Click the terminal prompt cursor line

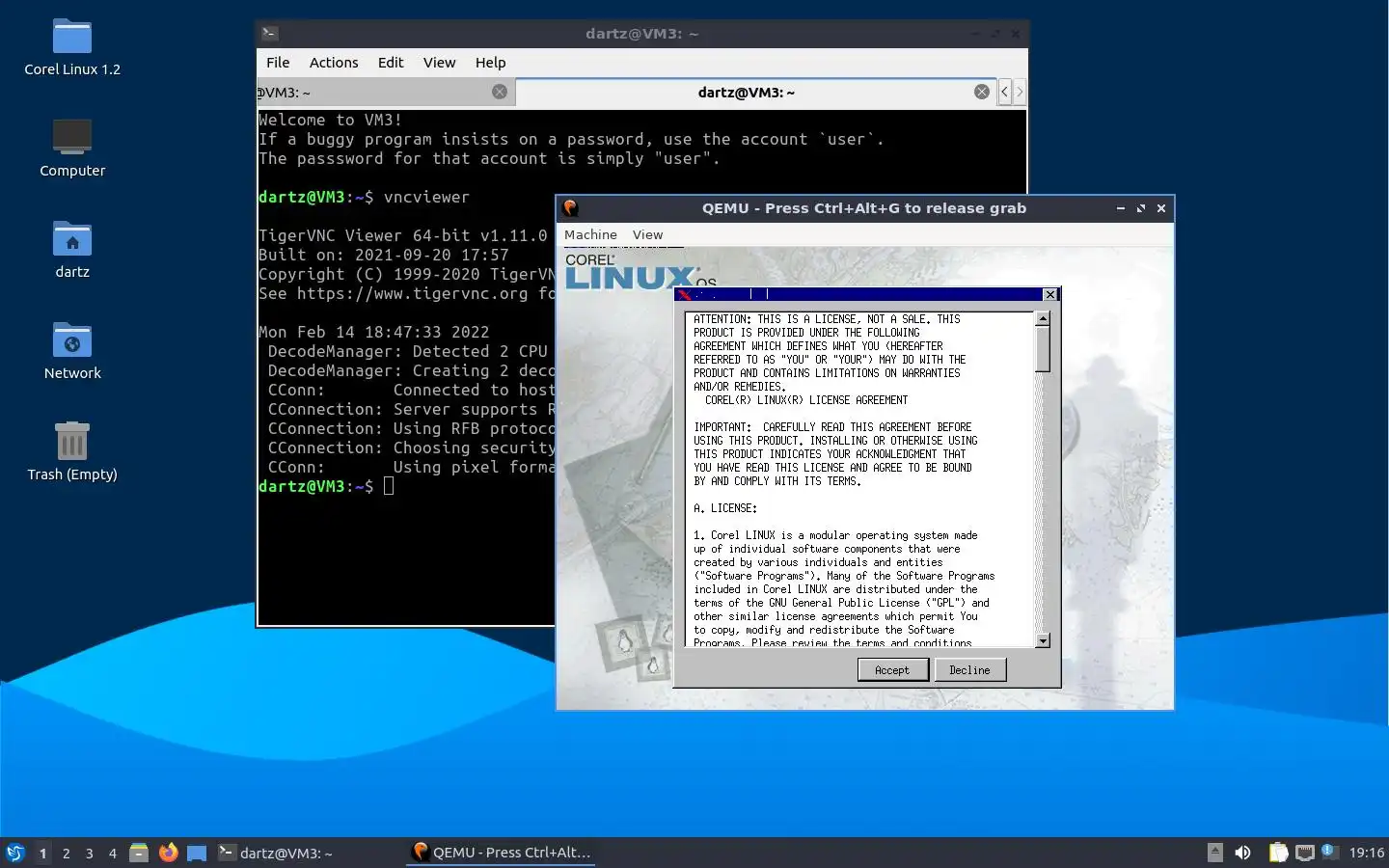[x=326, y=486]
